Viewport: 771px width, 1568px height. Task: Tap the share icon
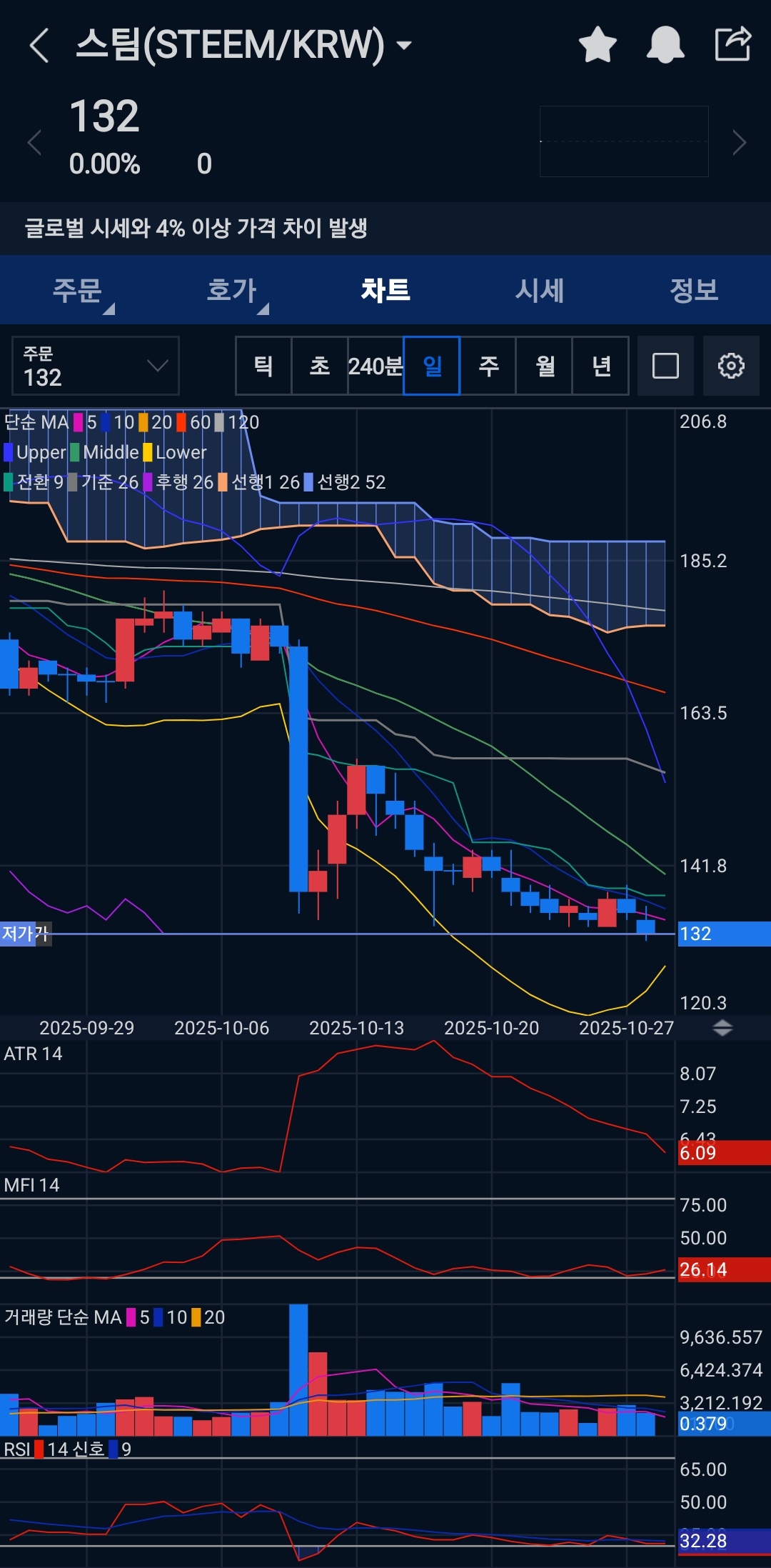pos(733,44)
